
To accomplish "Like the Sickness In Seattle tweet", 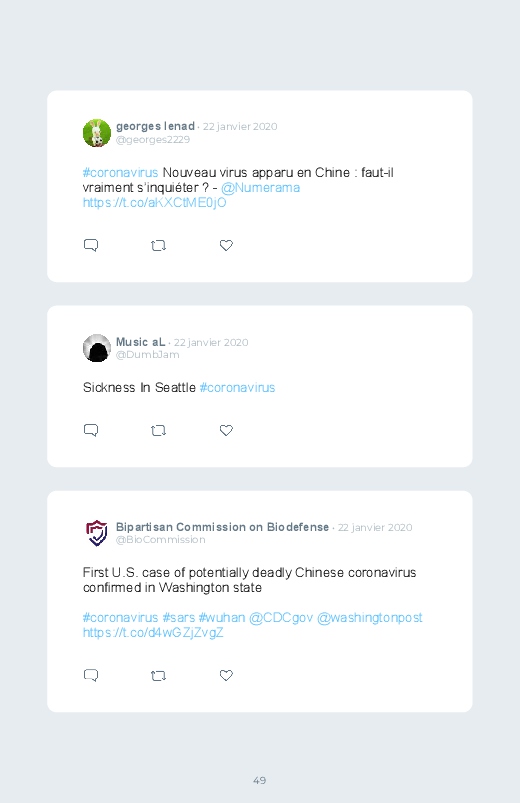I will [x=226, y=430].
